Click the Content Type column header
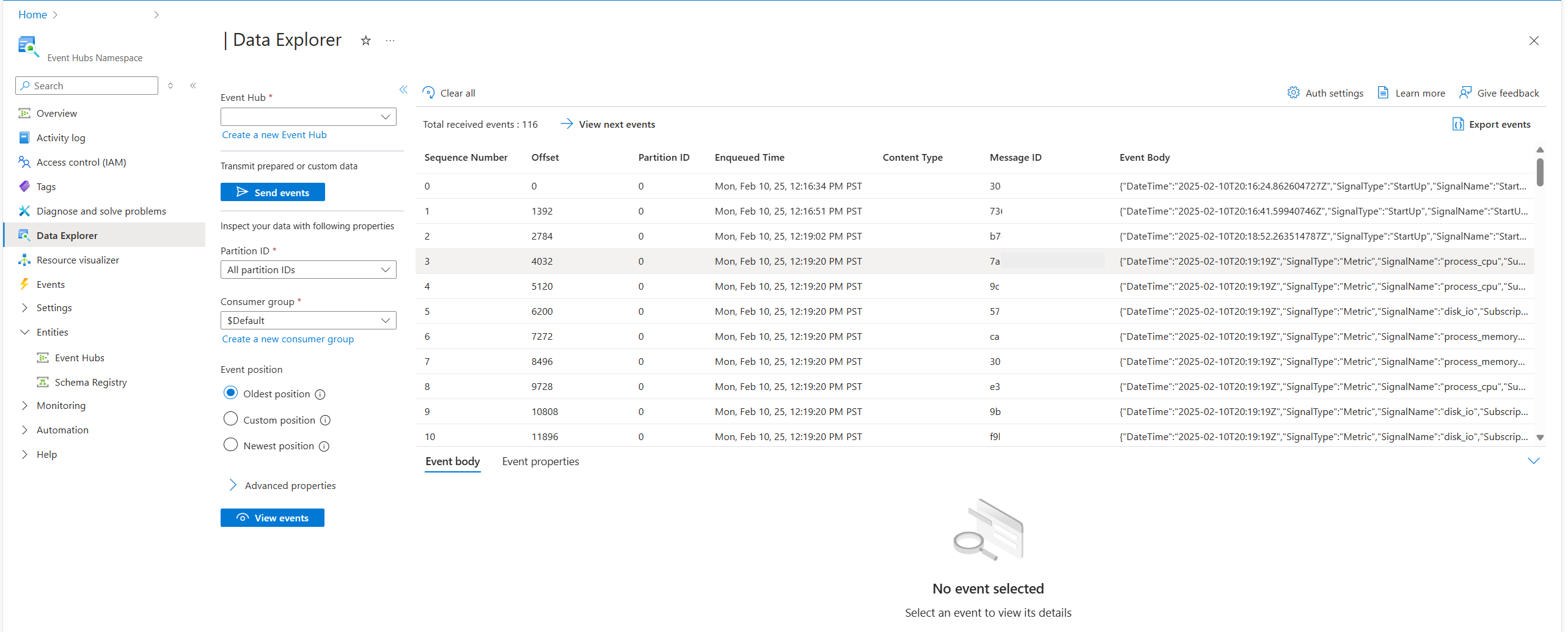Image resolution: width=1568 pixels, height=632 pixels. [912, 157]
